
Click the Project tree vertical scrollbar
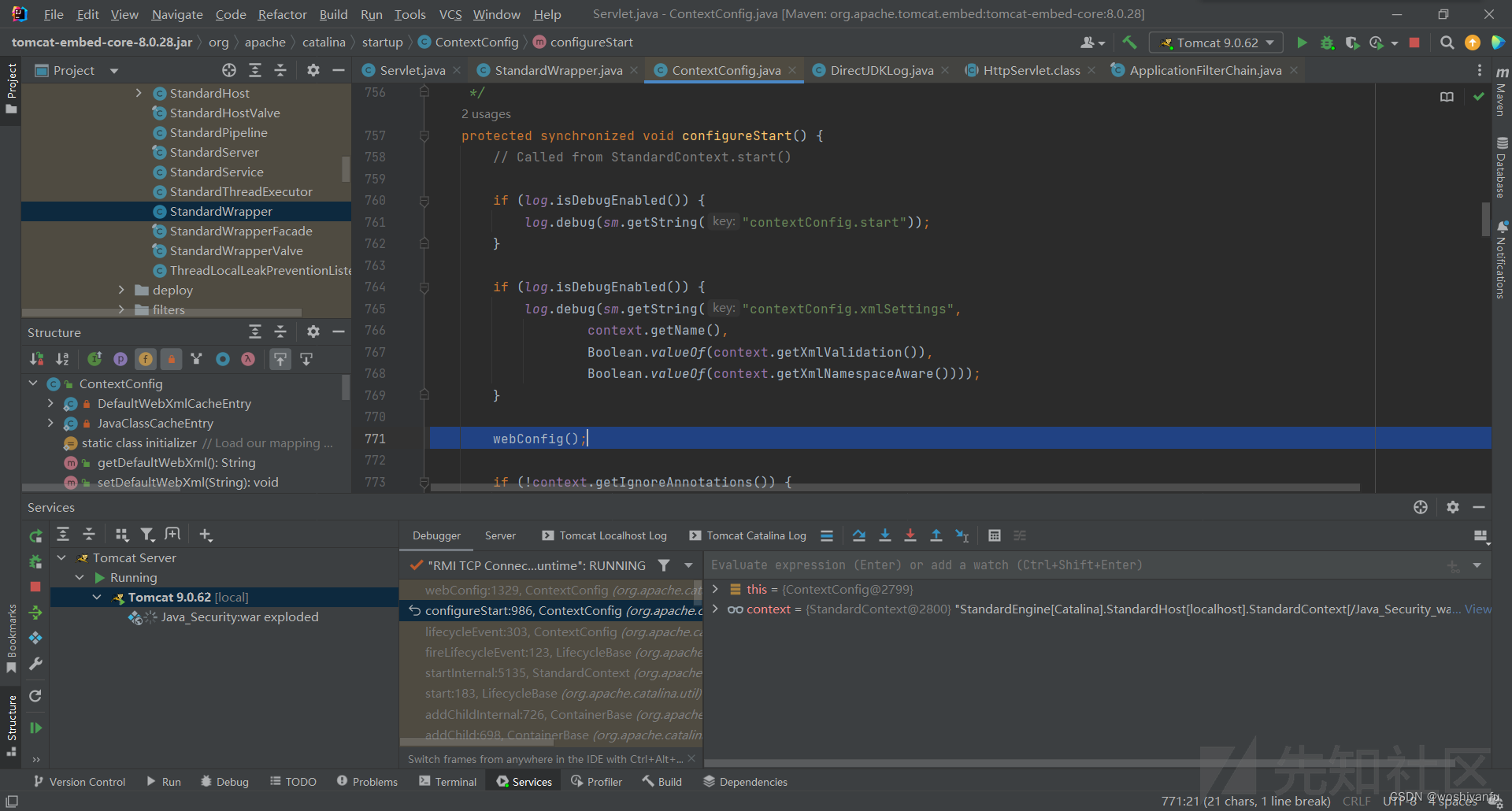(x=345, y=169)
